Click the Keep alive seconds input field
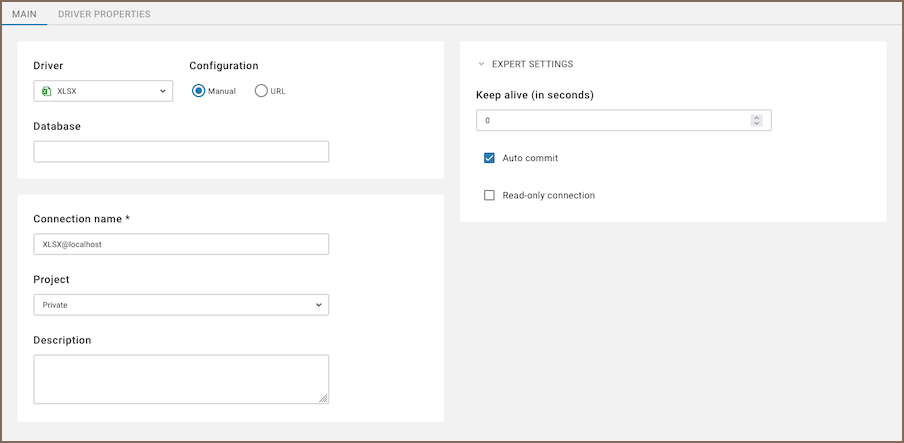904x443 pixels. (612, 121)
